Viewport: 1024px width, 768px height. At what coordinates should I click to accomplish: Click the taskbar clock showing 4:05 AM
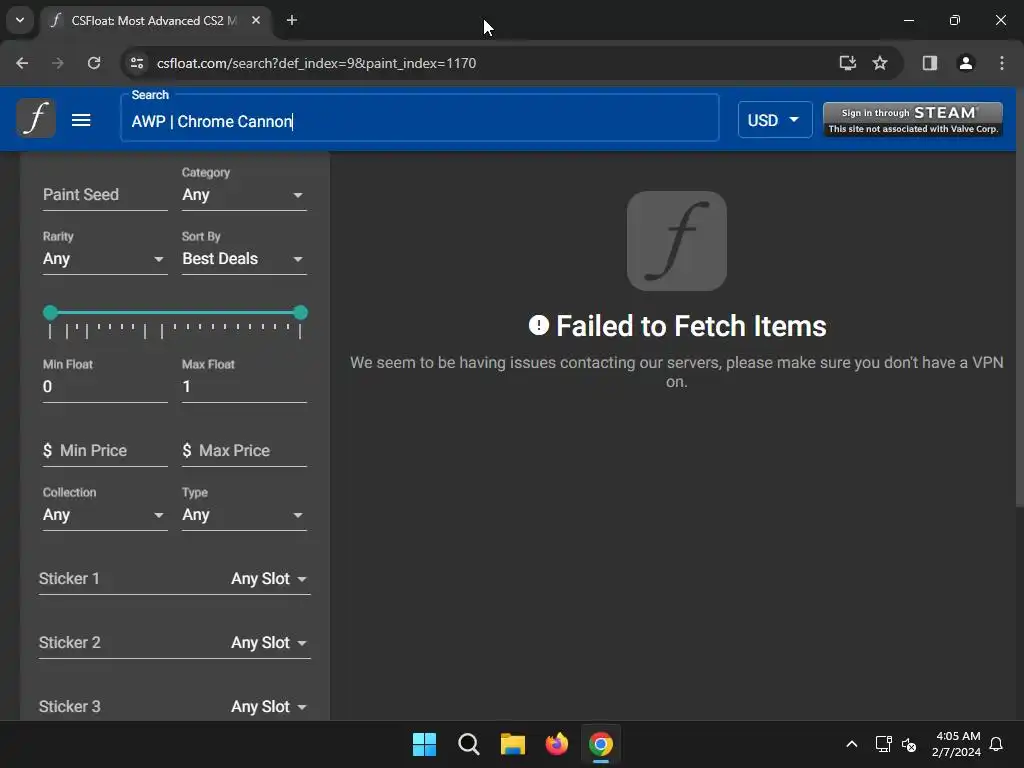tap(957, 744)
